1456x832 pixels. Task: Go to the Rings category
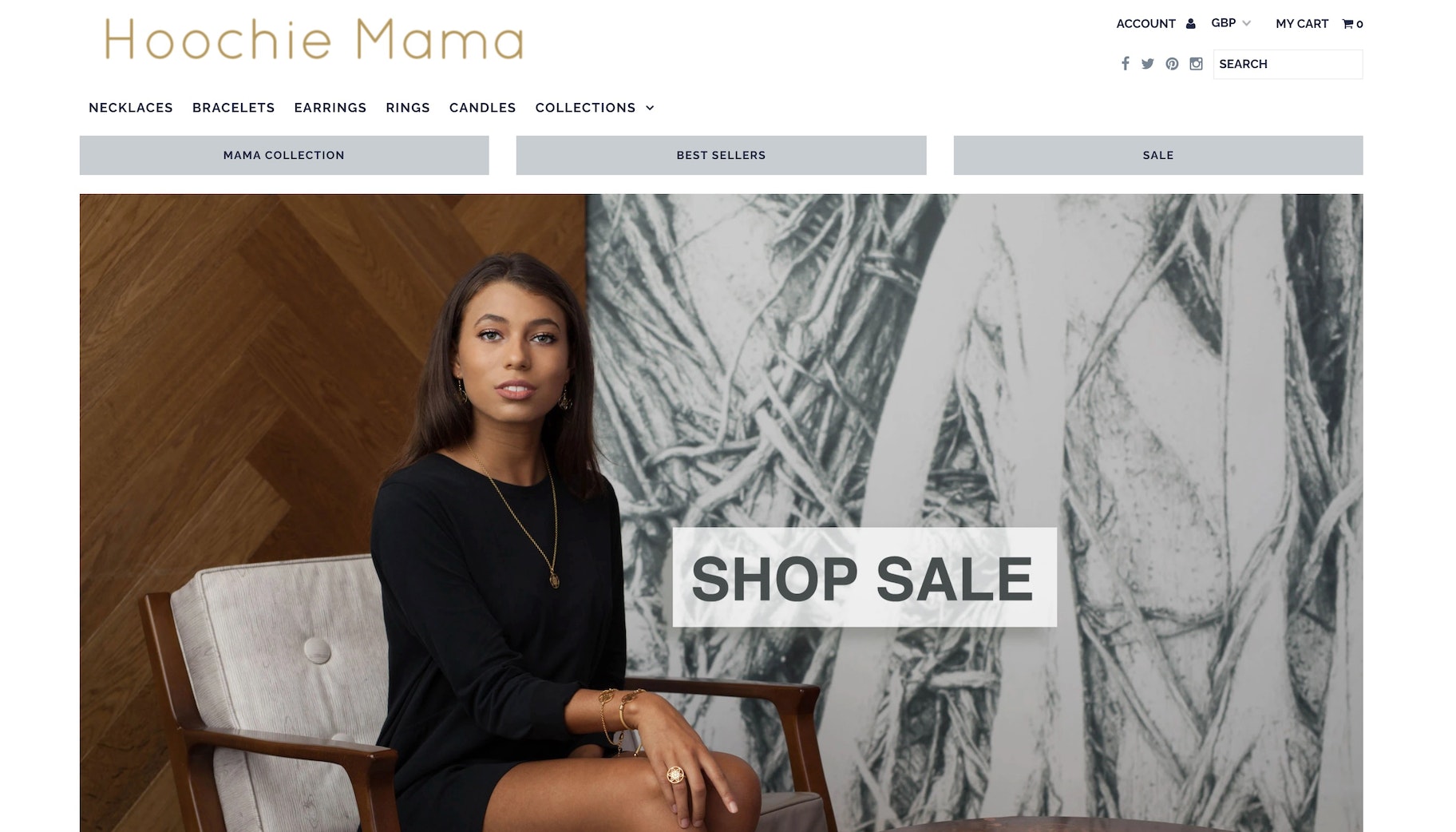coord(408,108)
